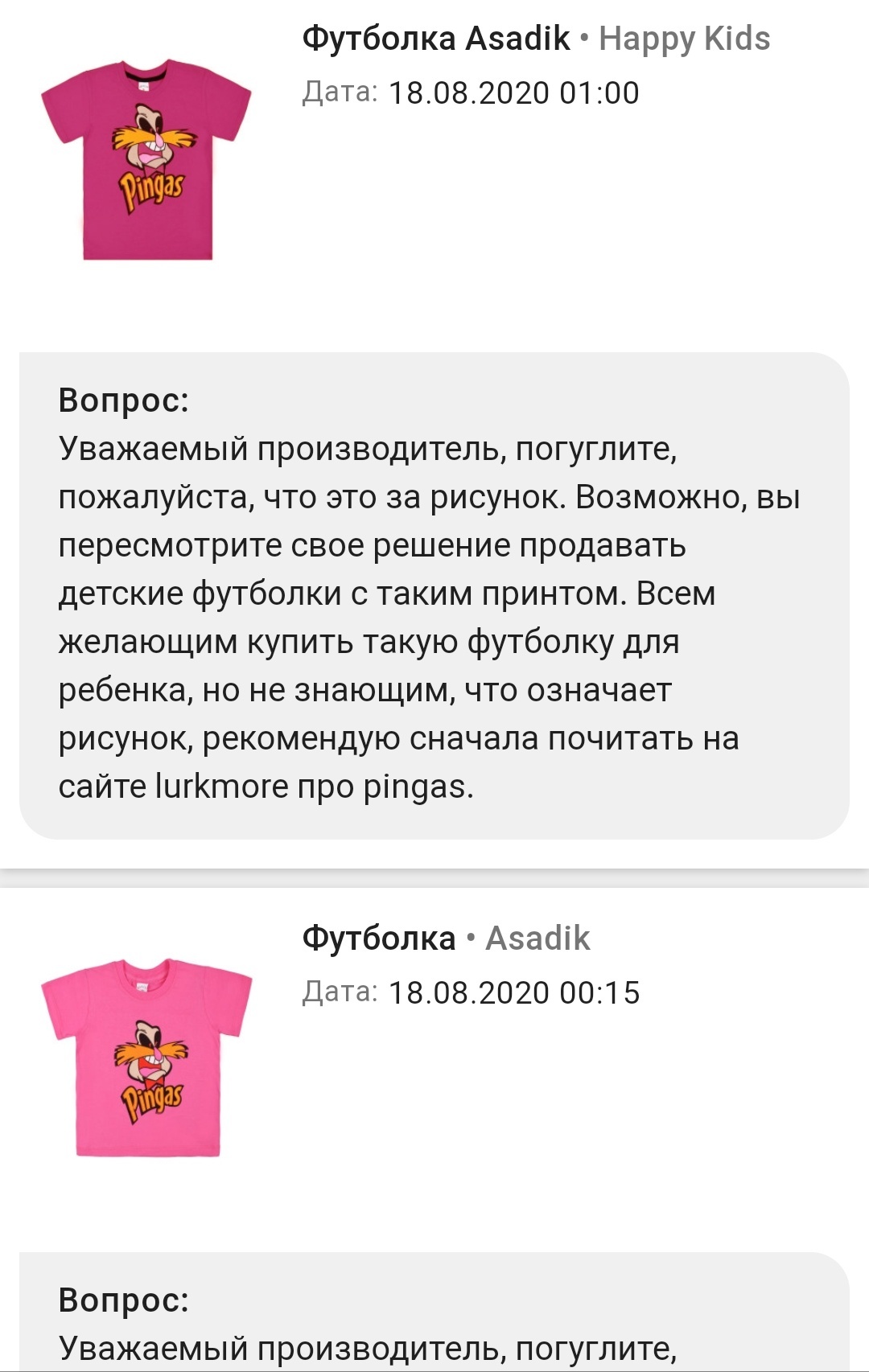Tap the word "pingas" ending the first question
The width and height of the screenshot is (869, 1372).
[414, 787]
